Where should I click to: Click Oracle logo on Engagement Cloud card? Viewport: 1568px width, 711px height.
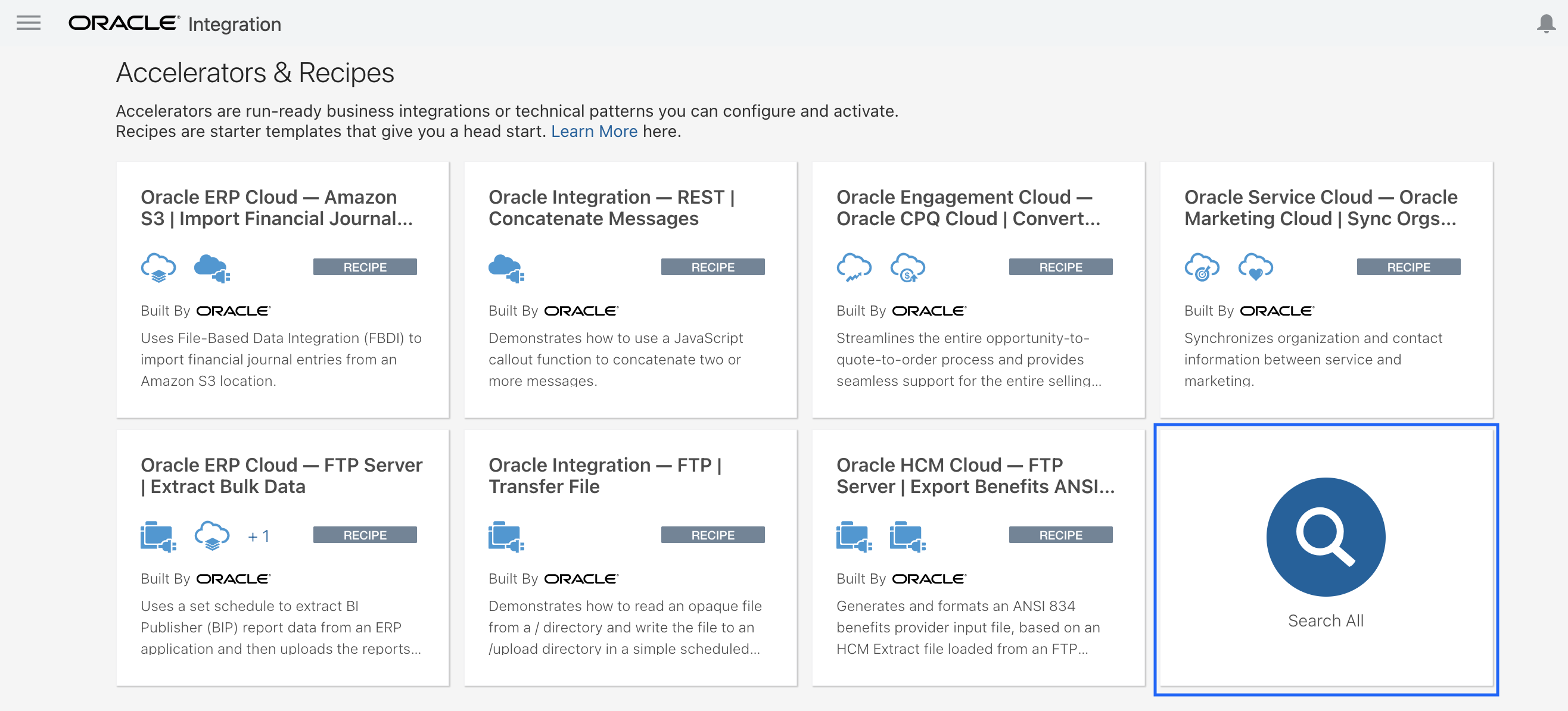pyautogui.click(x=929, y=311)
